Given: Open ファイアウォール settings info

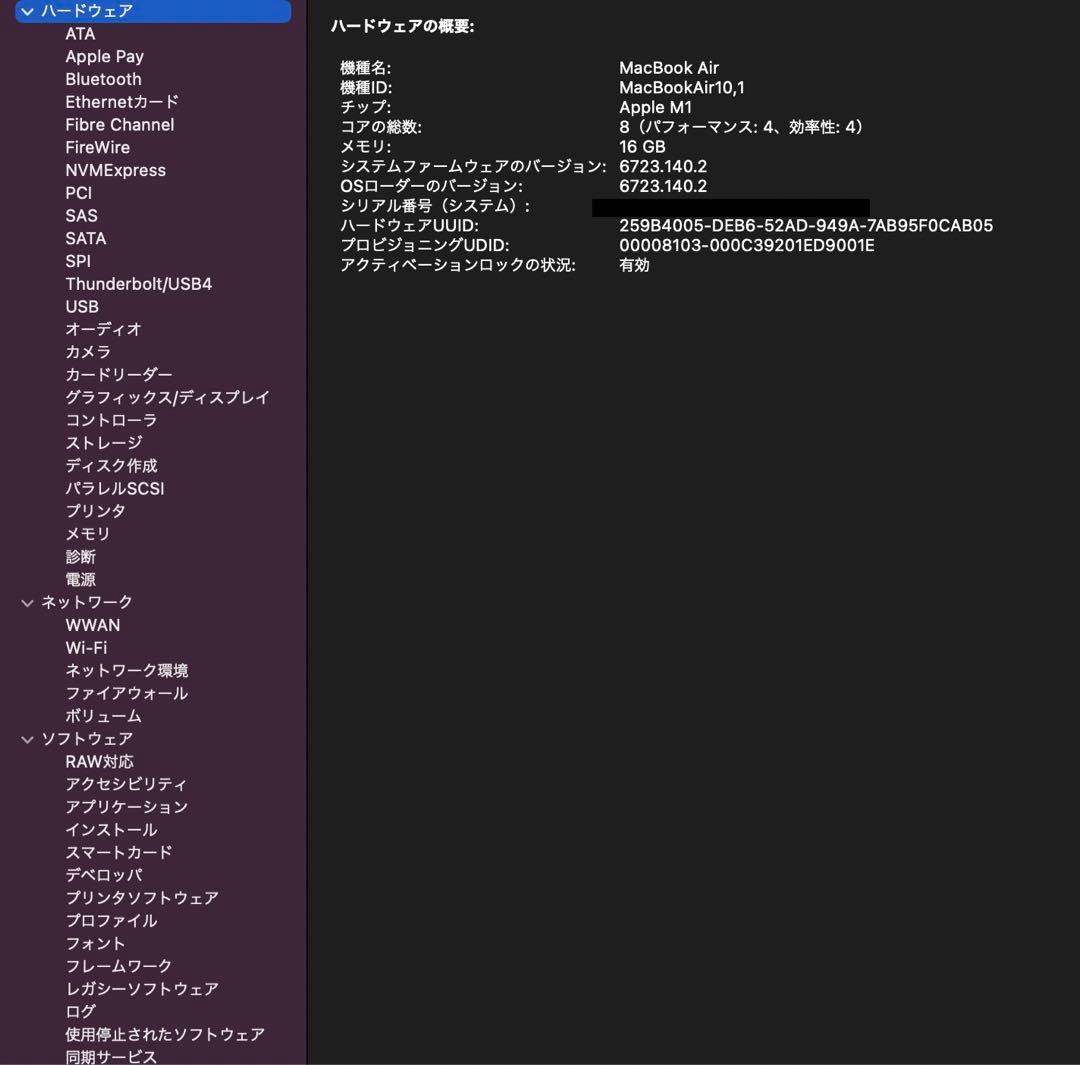Looking at the screenshot, I should coord(126,693).
